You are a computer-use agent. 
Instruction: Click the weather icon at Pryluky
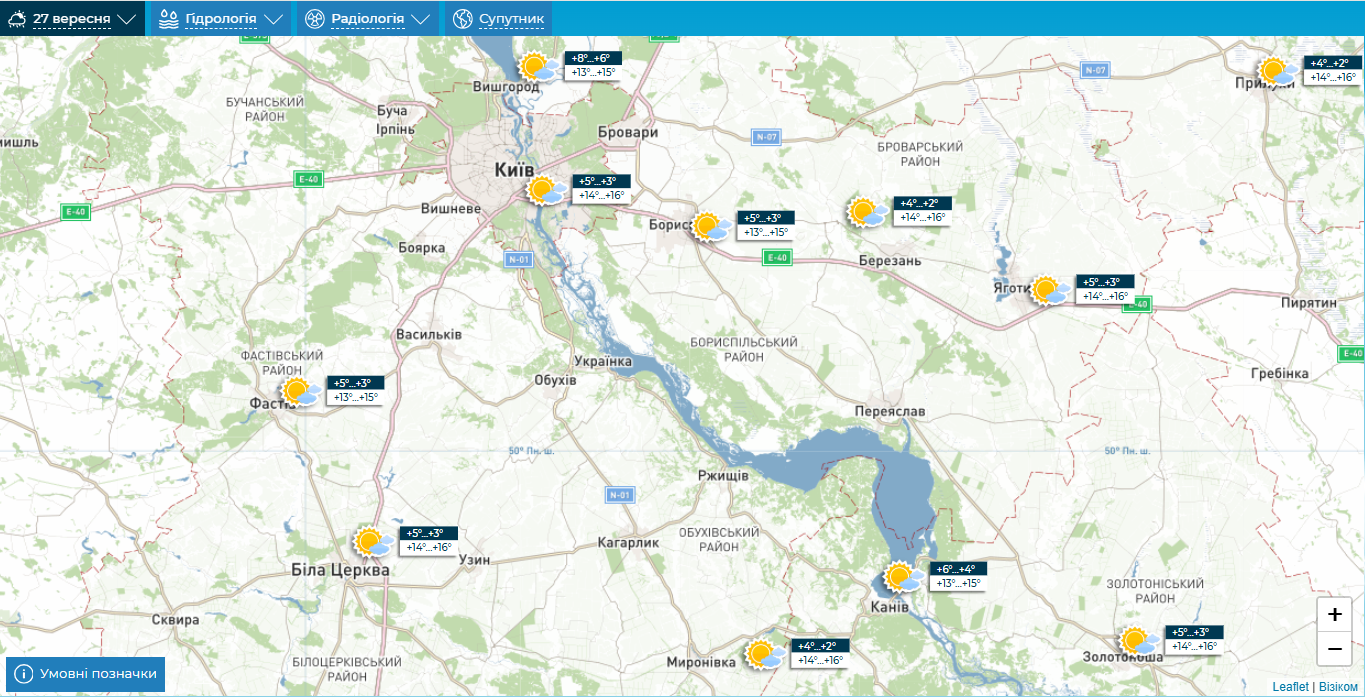(x=1277, y=71)
